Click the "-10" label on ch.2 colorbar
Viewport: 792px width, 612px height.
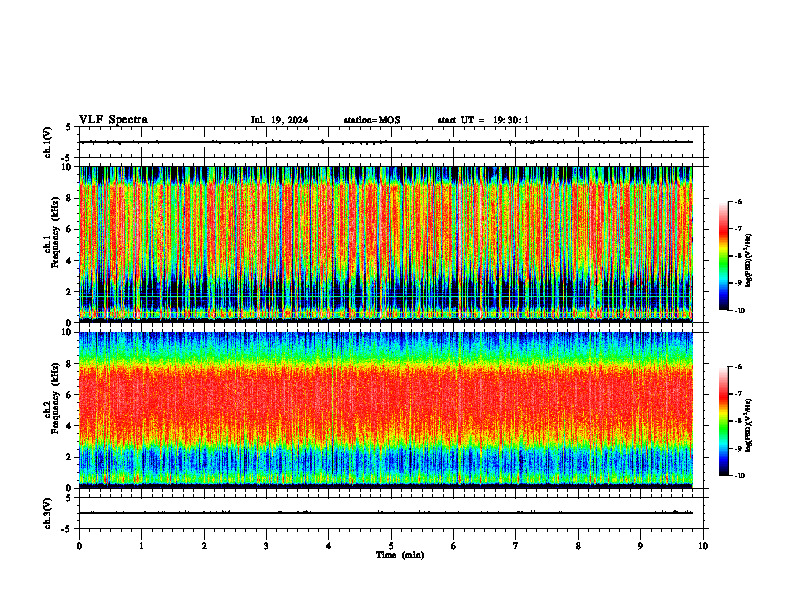tap(739, 476)
